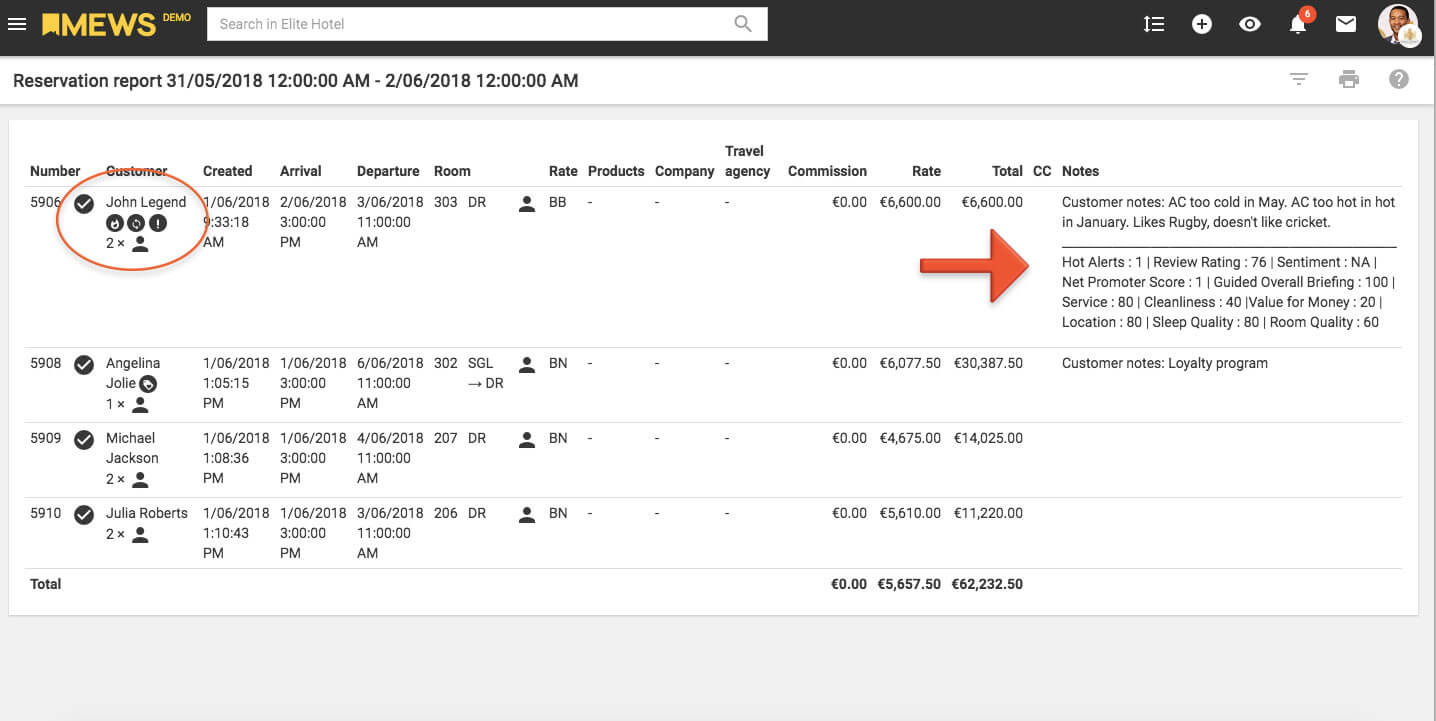1436x721 pixels.
Task: Open the help question mark icon
Action: pos(1399,80)
